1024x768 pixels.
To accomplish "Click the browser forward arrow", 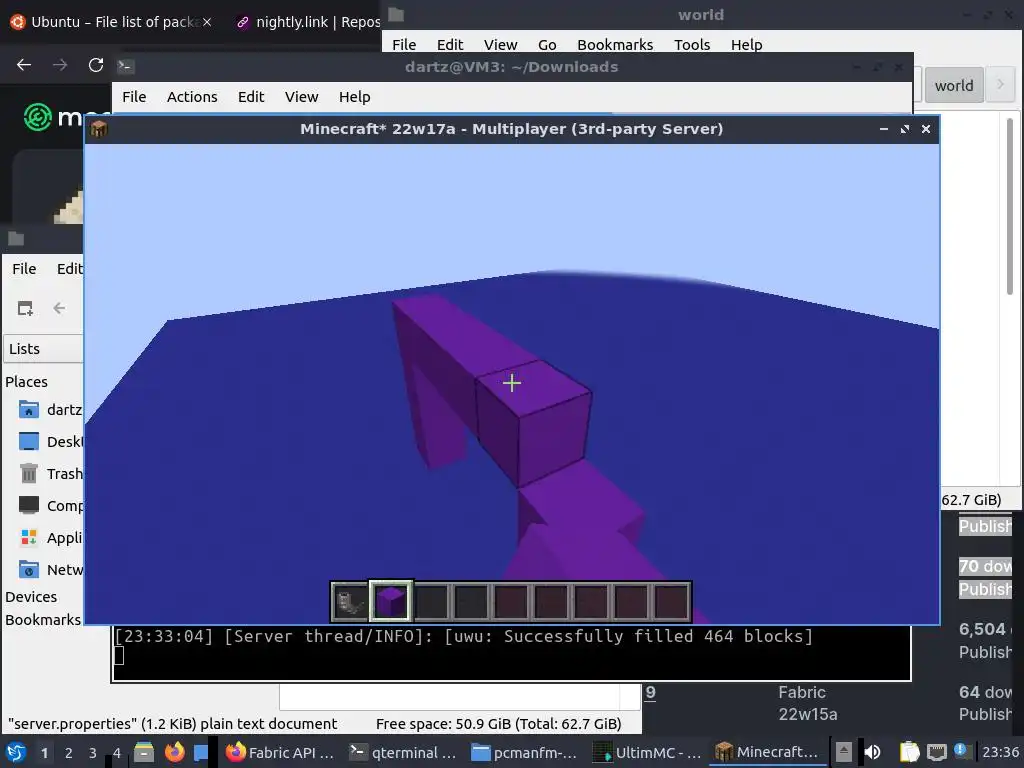I will point(60,65).
